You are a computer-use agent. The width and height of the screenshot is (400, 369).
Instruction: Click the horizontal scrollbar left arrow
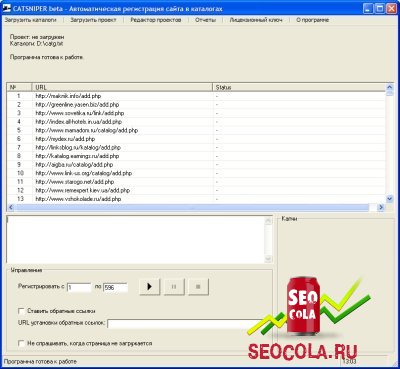11,207
